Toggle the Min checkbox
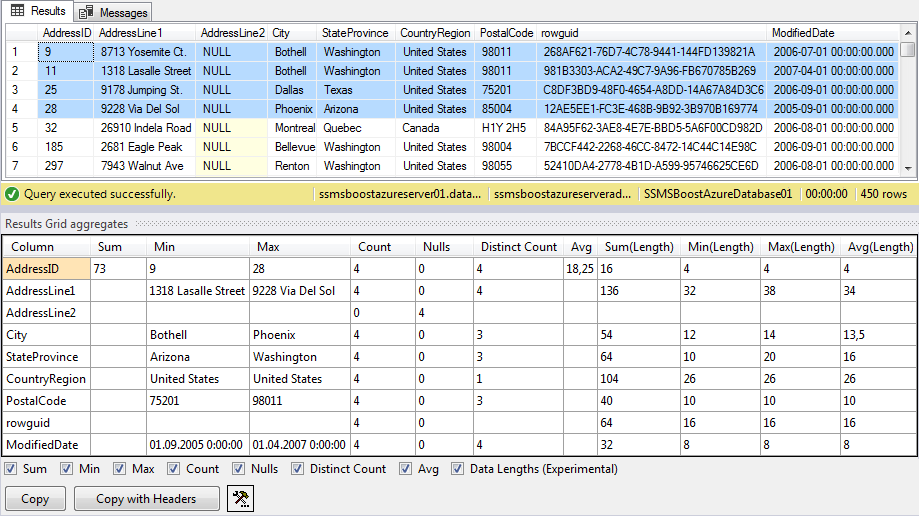This screenshot has width=919, height=516. (66, 469)
